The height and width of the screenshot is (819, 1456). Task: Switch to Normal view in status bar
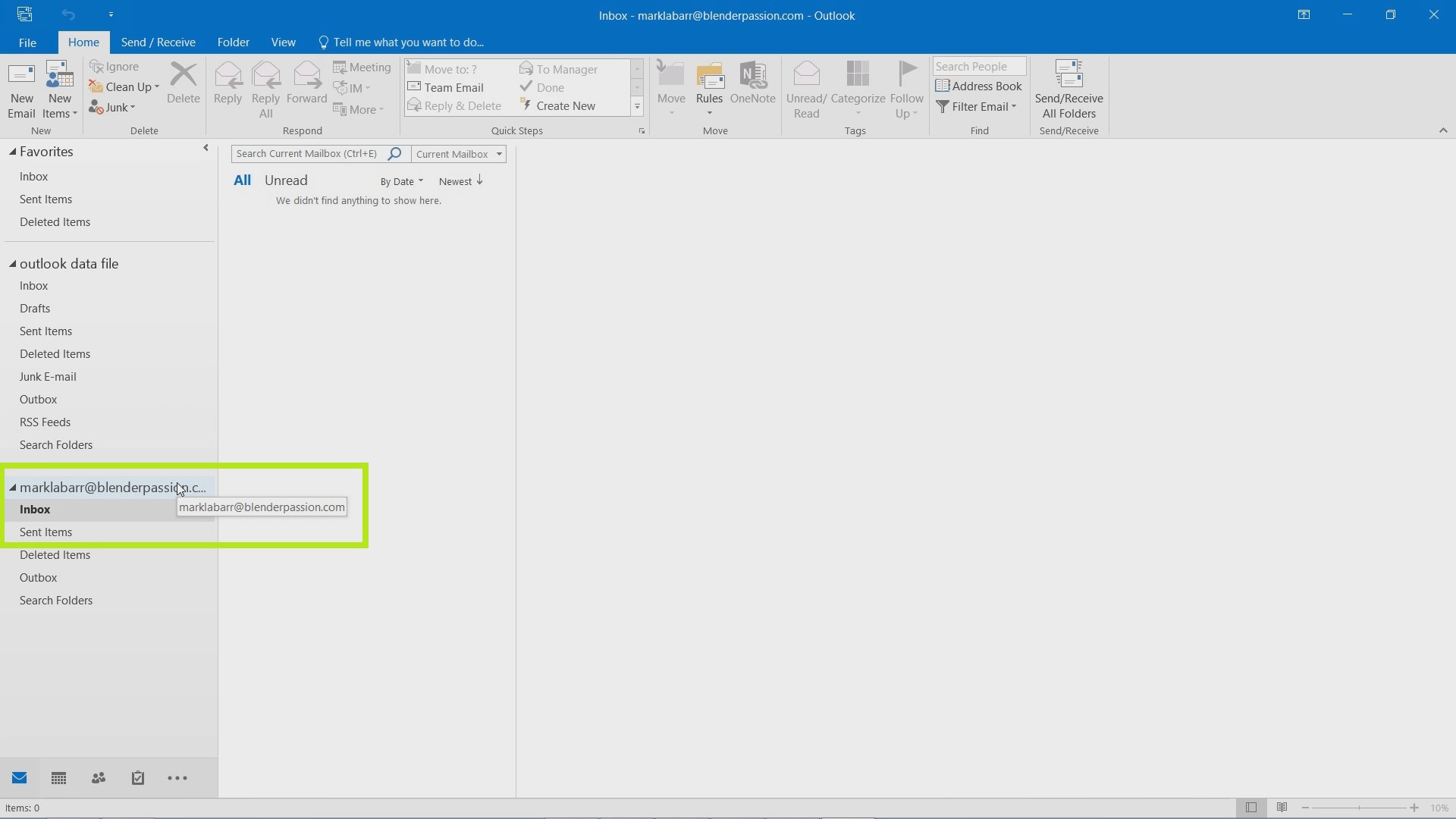(x=1251, y=808)
